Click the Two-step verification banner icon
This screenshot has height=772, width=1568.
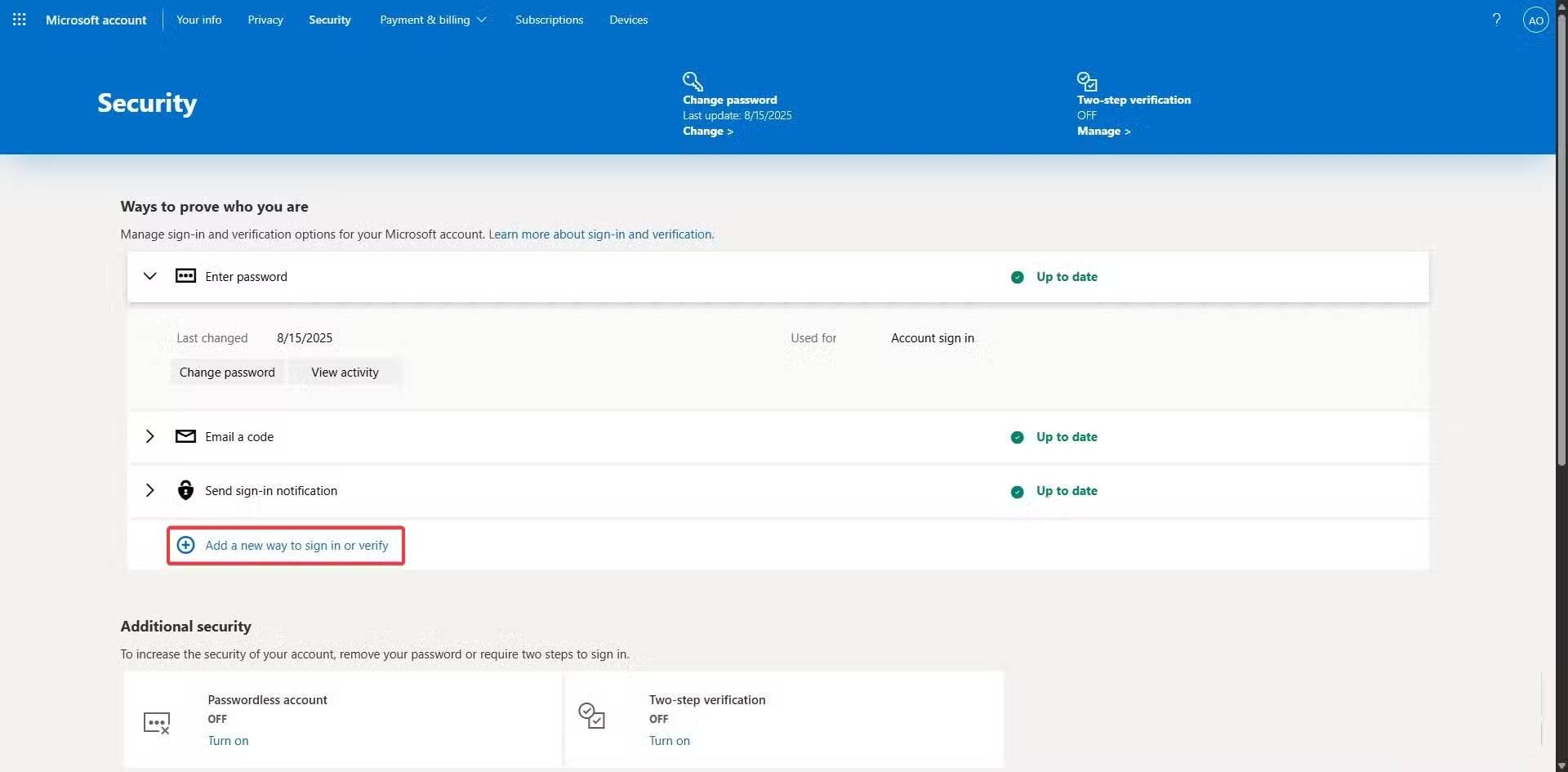(1086, 81)
